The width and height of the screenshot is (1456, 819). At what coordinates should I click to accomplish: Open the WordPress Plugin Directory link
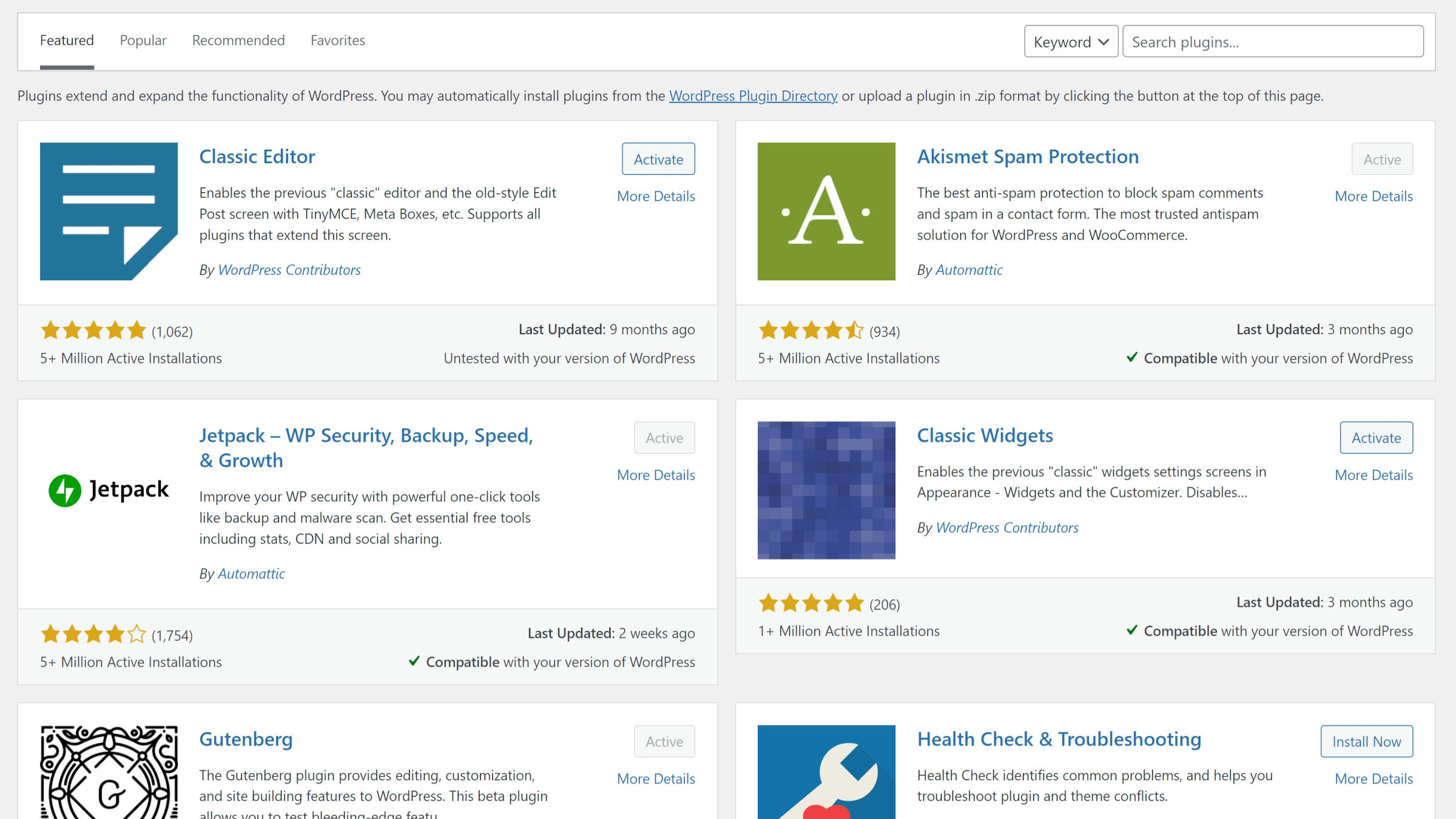click(x=753, y=96)
